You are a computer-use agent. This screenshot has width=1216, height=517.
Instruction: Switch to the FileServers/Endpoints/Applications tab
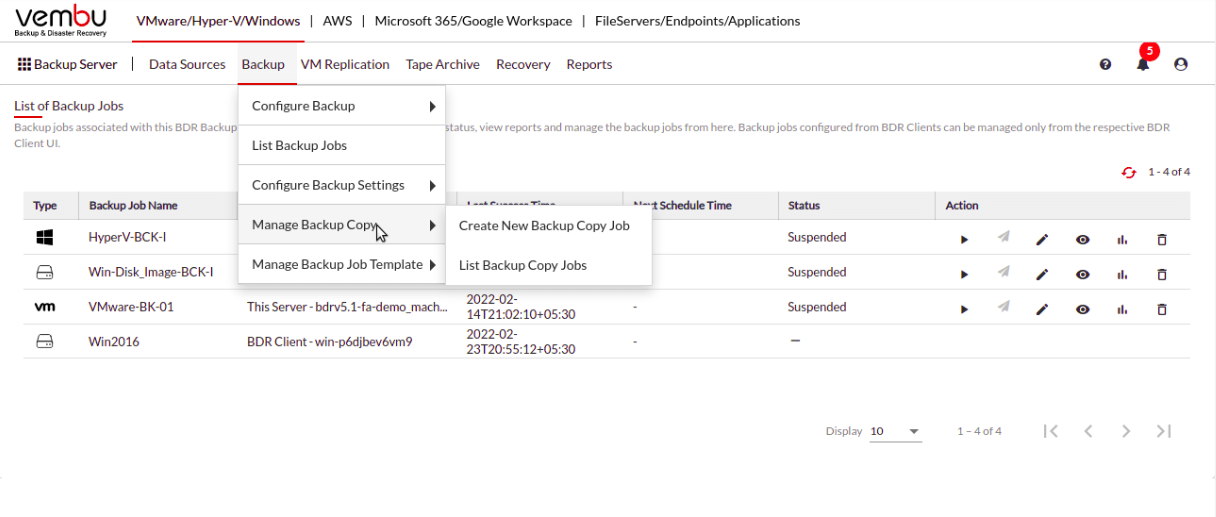[697, 21]
